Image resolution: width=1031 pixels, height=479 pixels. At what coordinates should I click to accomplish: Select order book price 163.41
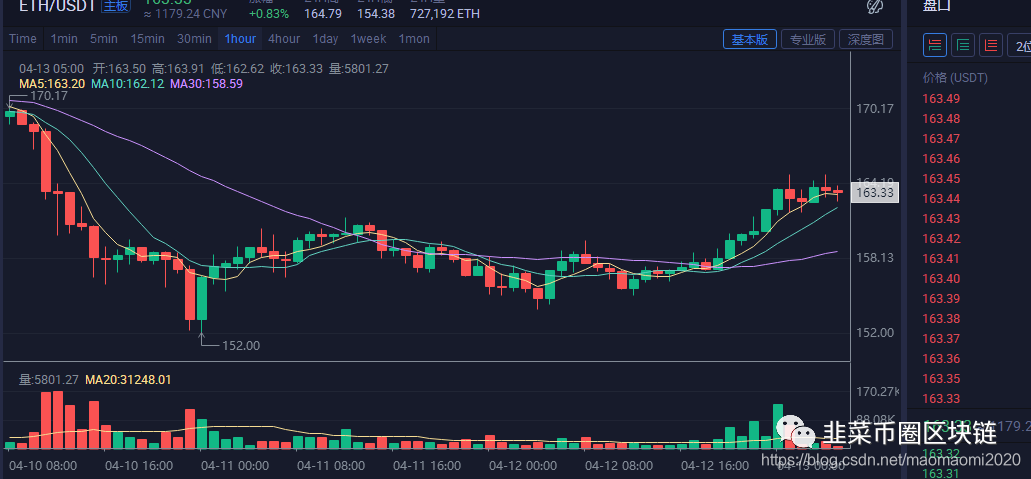(x=941, y=259)
